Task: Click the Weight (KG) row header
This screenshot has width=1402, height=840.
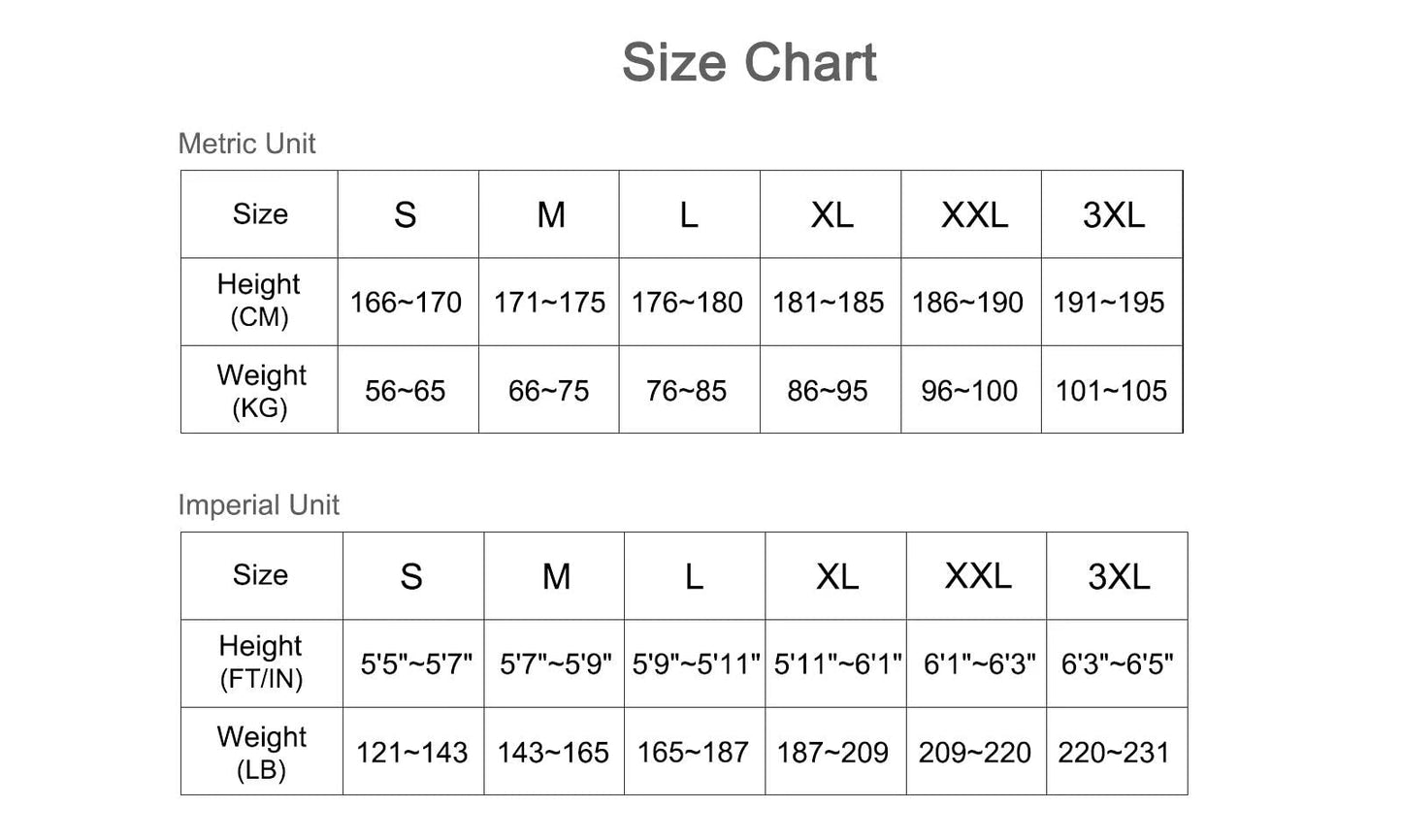Action: [260, 390]
